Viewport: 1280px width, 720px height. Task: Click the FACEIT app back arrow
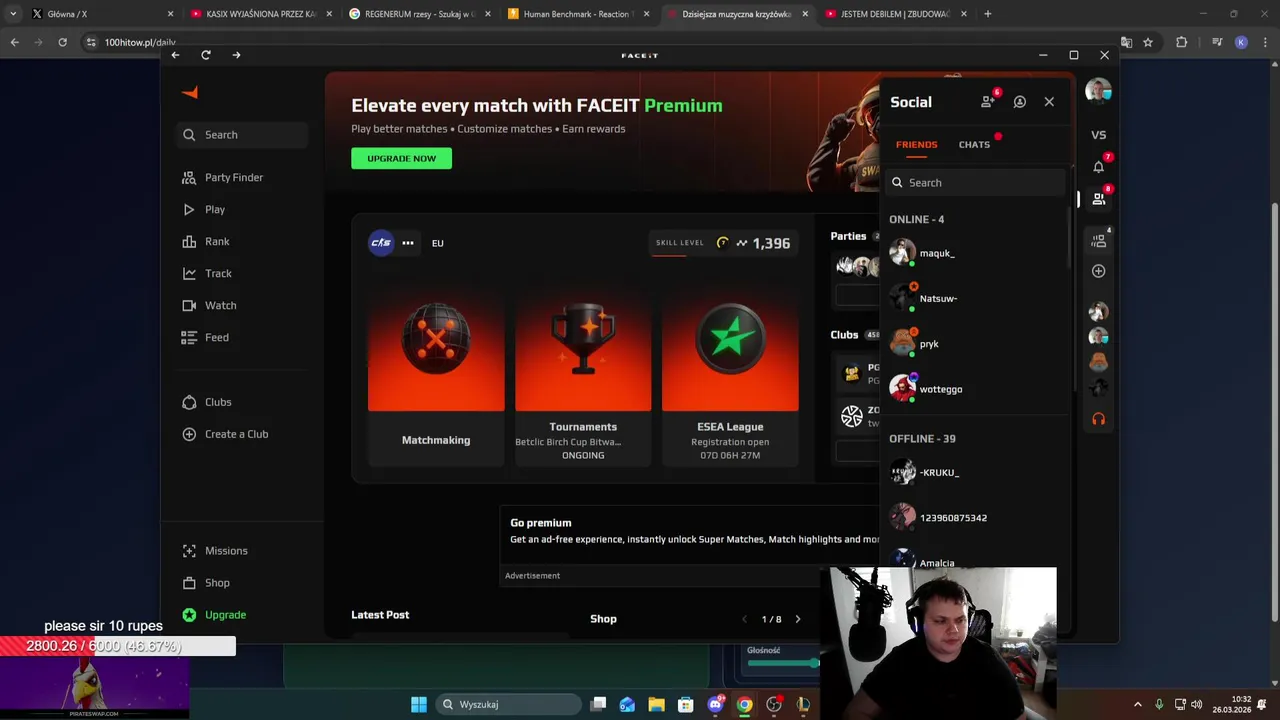click(x=175, y=55)
